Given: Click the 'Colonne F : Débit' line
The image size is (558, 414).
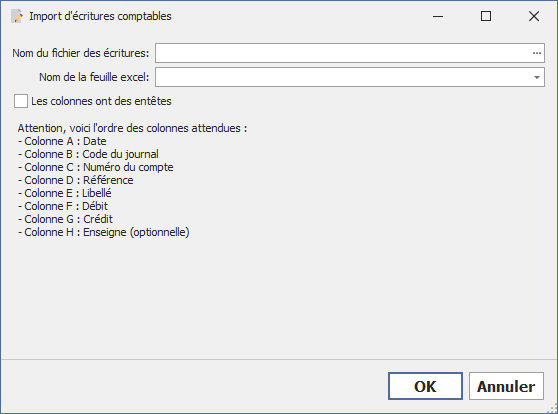Looking at the screenshot, I should tap(63, 206).
